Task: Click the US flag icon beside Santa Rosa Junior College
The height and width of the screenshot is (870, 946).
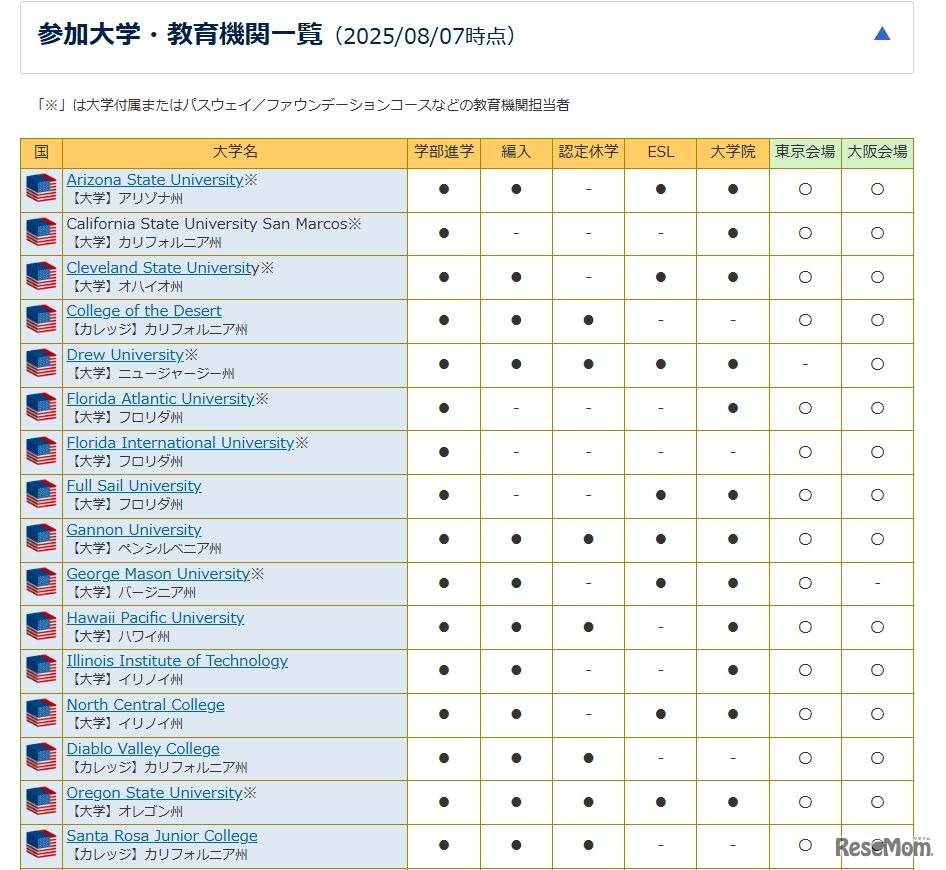Action: pyautogui.click(x=41, y=845)
